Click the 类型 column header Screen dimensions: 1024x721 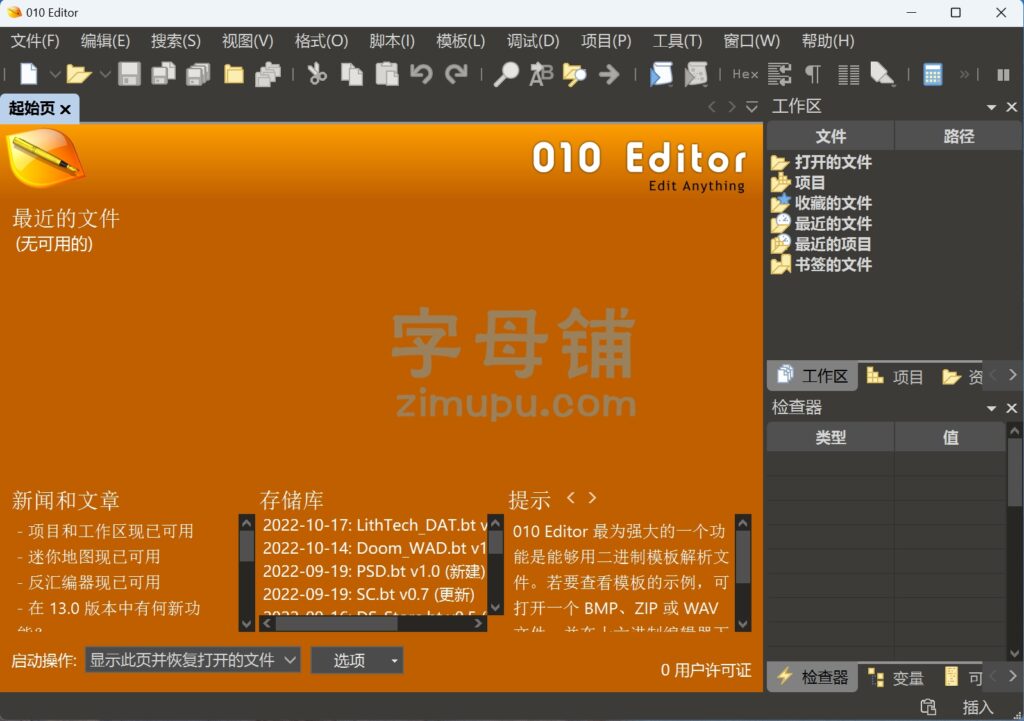tap(830, 437)
